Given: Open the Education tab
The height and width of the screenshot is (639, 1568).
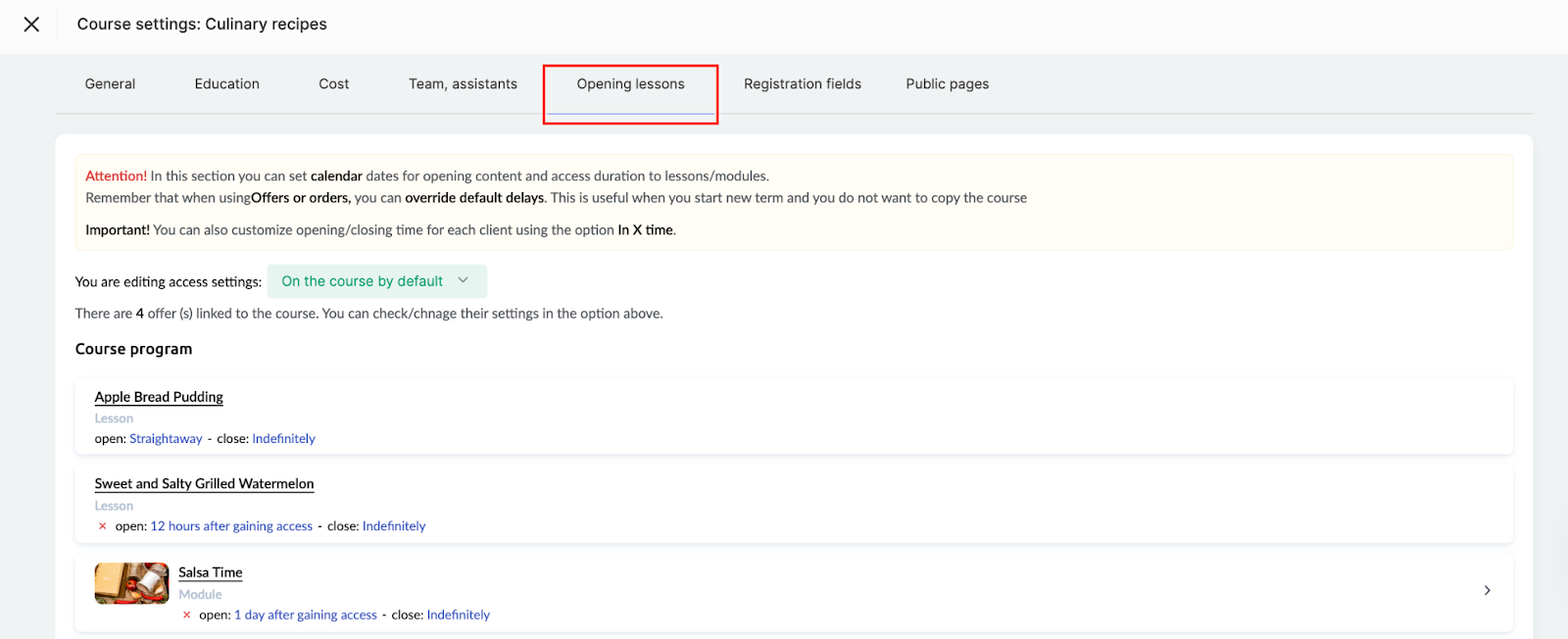Looking at the screenshot, I should pyautogui.click(x=226, y=84).
